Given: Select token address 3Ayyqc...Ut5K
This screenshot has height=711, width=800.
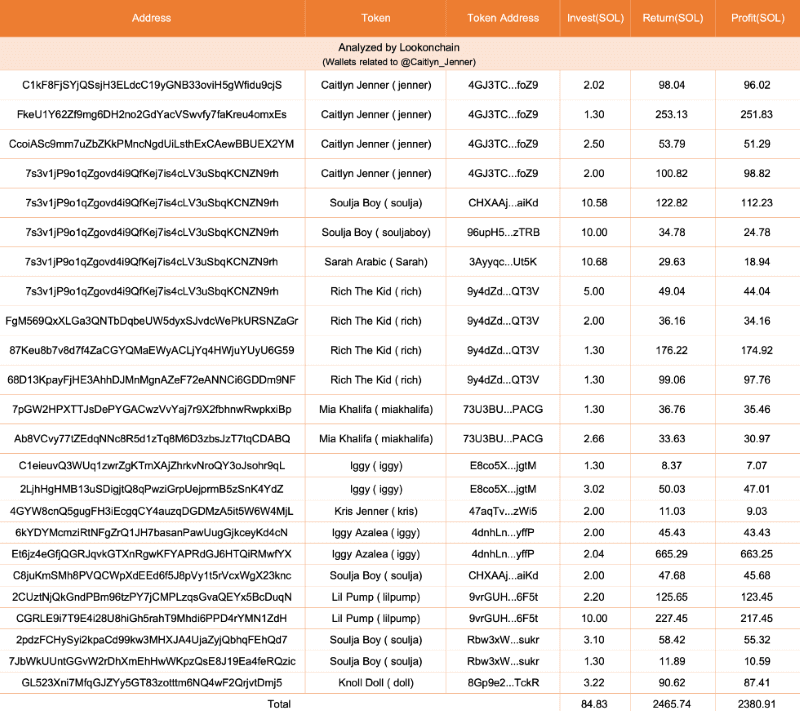Looking at the screenshot, I should point(503,262).
